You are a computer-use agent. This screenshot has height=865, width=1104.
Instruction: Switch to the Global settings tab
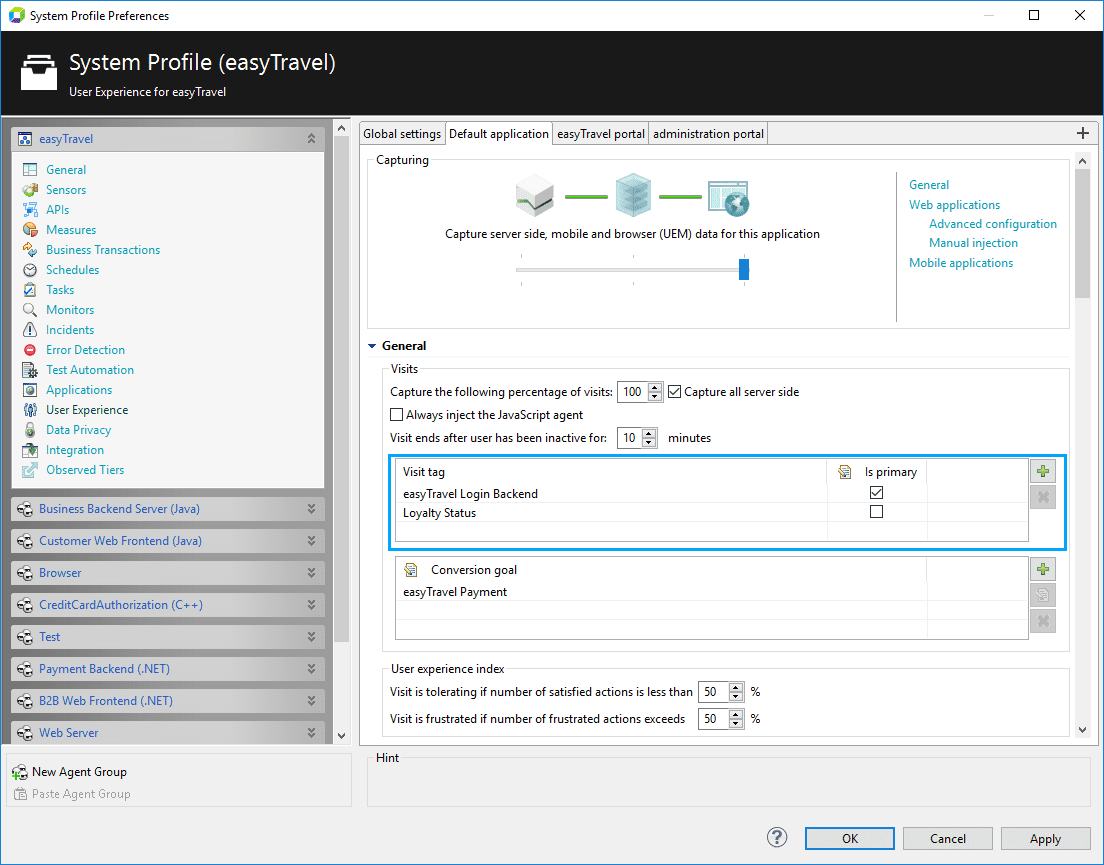pos(402,134)
